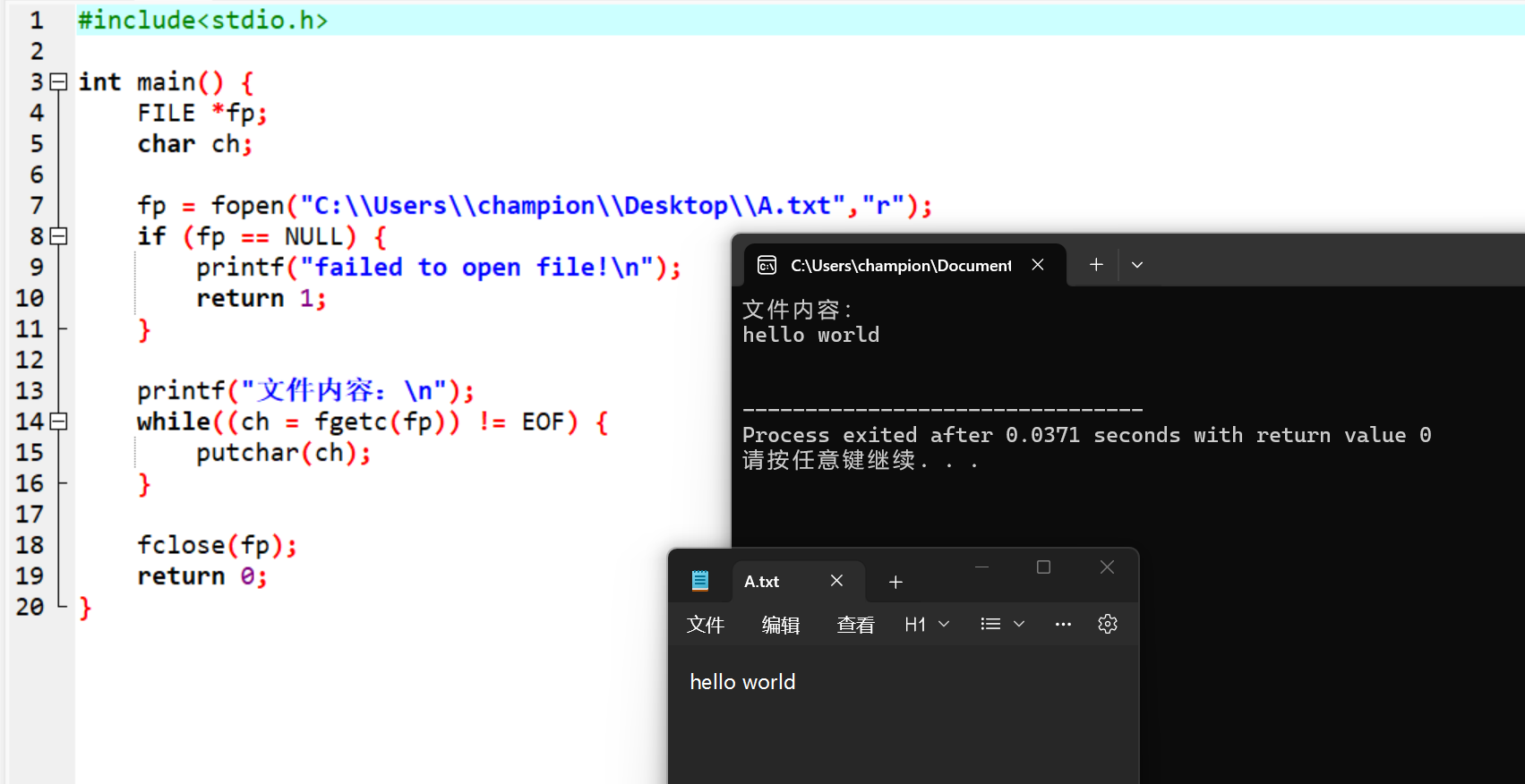Open the terminal tab dropdown chevron
Screen dimensions: 1525x784
(x=1137, y=265)
